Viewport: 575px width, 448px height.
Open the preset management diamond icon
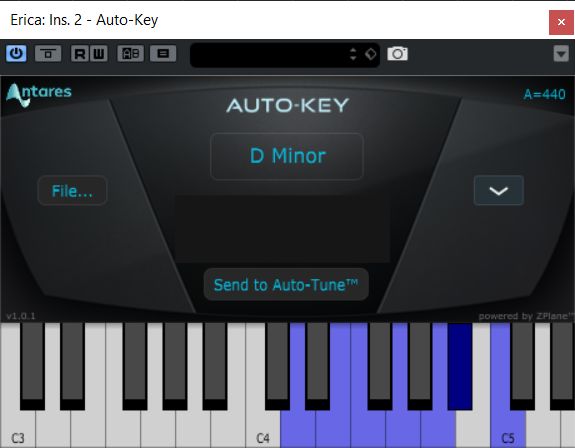pyautogui.click(x=370, y=54)
